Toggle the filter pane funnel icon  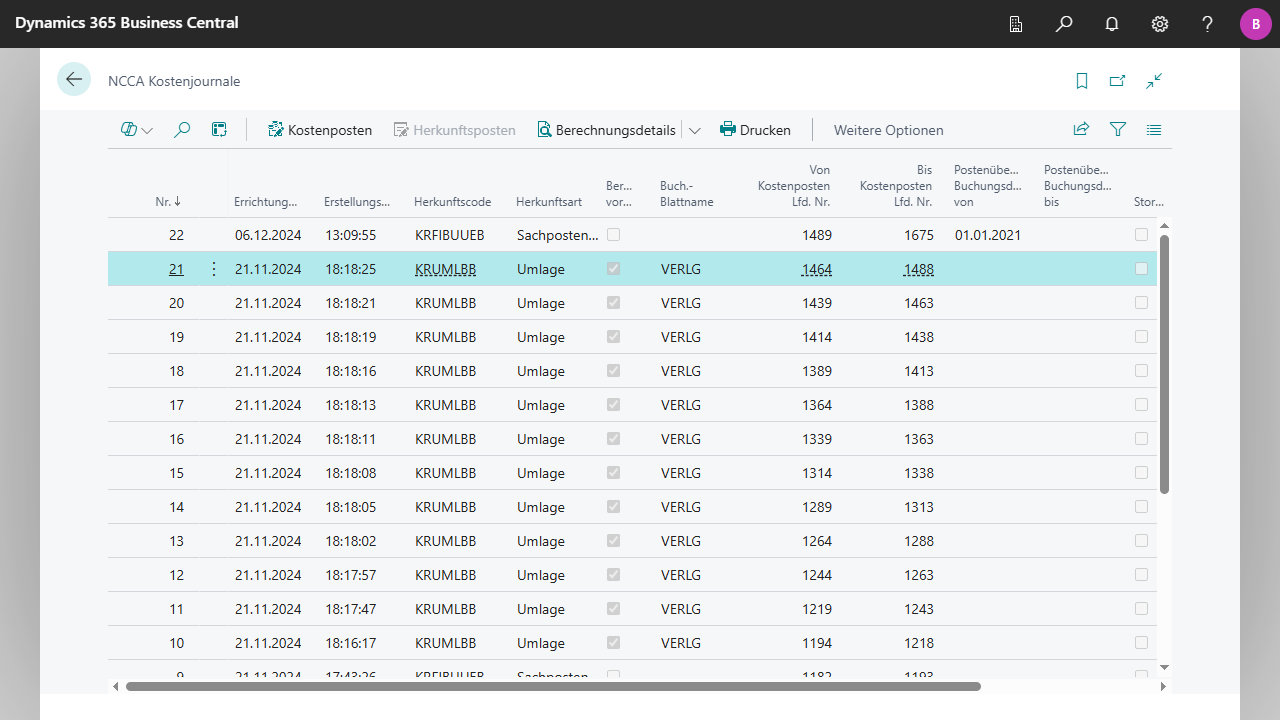(x=1118, y=130)
